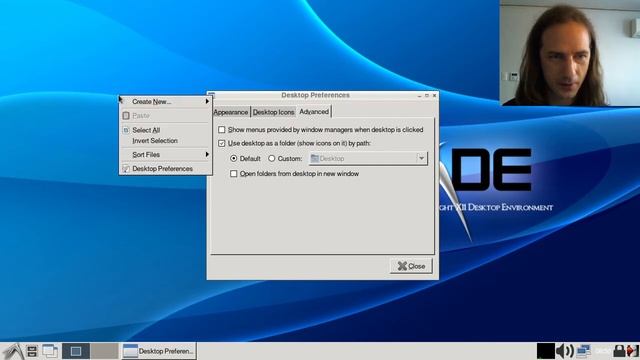Screen dimensions: 640x360
Task: Lock the screen with padlock icon
Action: (619, 351)
